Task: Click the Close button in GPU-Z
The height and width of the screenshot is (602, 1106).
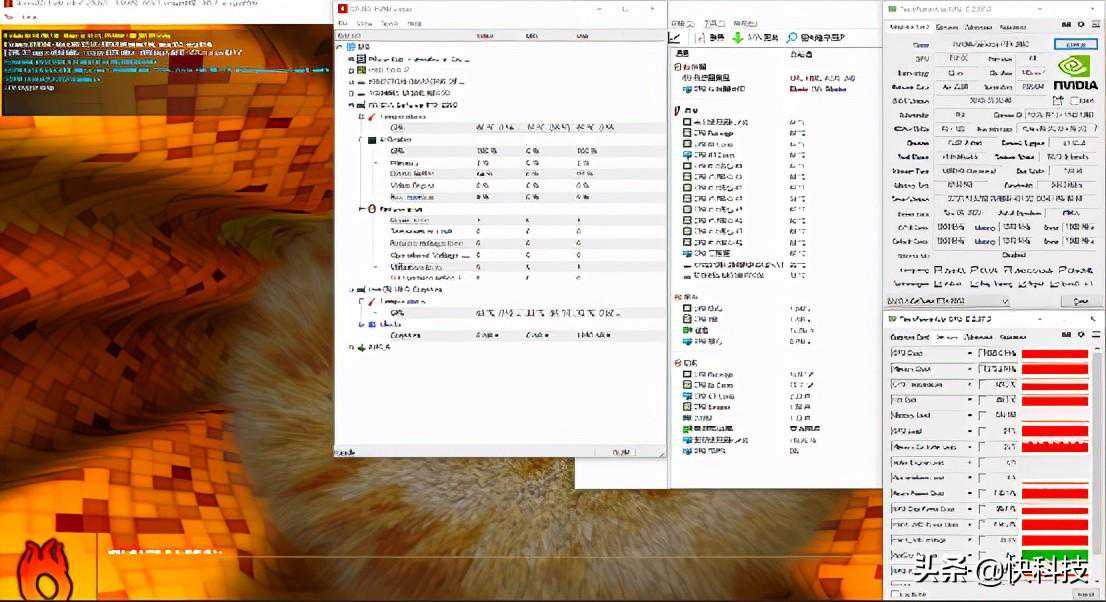Action: [1079, 300]
